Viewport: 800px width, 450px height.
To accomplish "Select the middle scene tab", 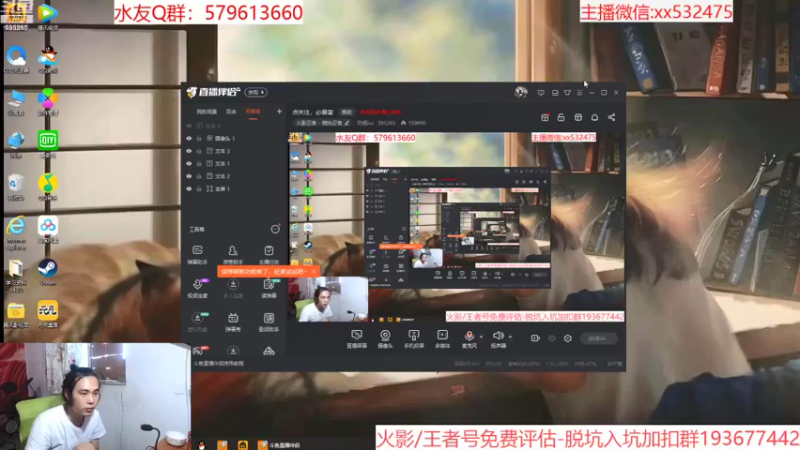I will [x=231, y=111].
